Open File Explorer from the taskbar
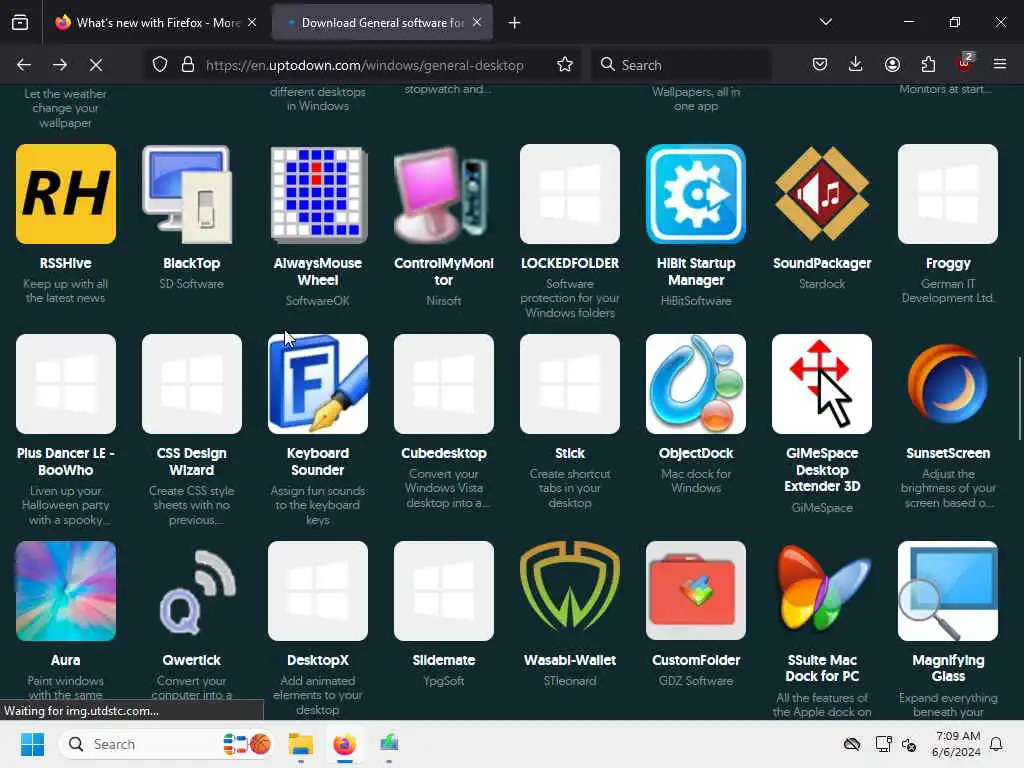The width and height of the screenshot is (1024, 768). [x=301, y=744]
